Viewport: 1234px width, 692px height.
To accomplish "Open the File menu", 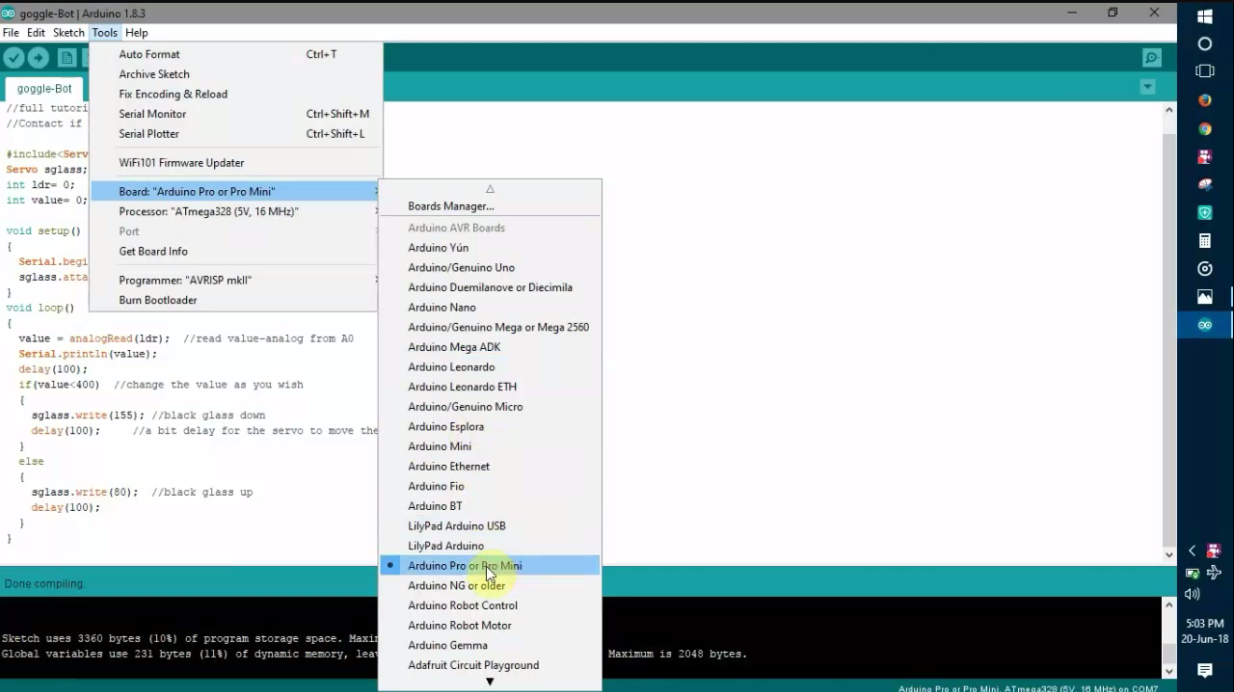I will (x=11, y=33).
